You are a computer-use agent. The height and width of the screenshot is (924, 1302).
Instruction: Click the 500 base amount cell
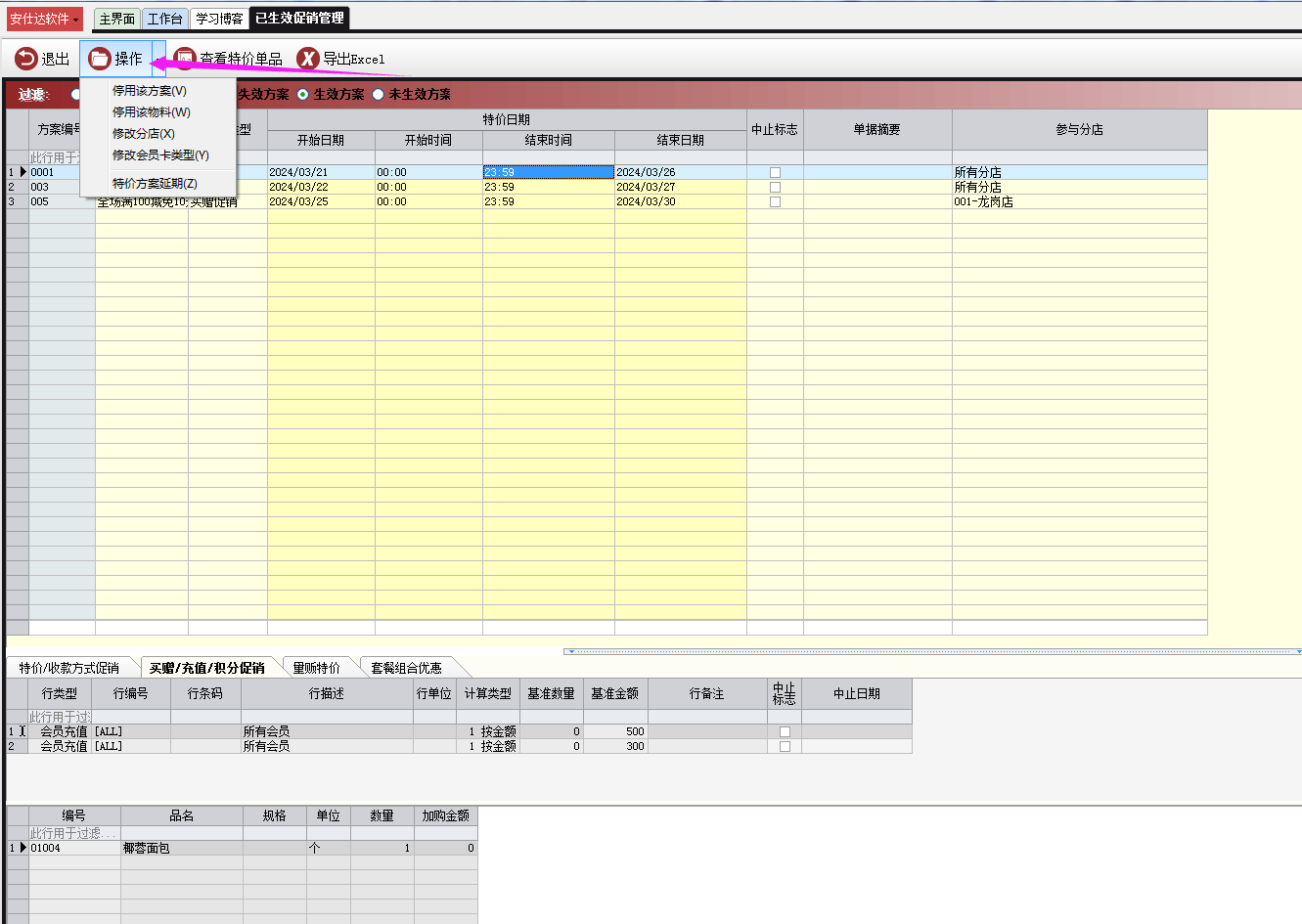click(x=615, y=731)
